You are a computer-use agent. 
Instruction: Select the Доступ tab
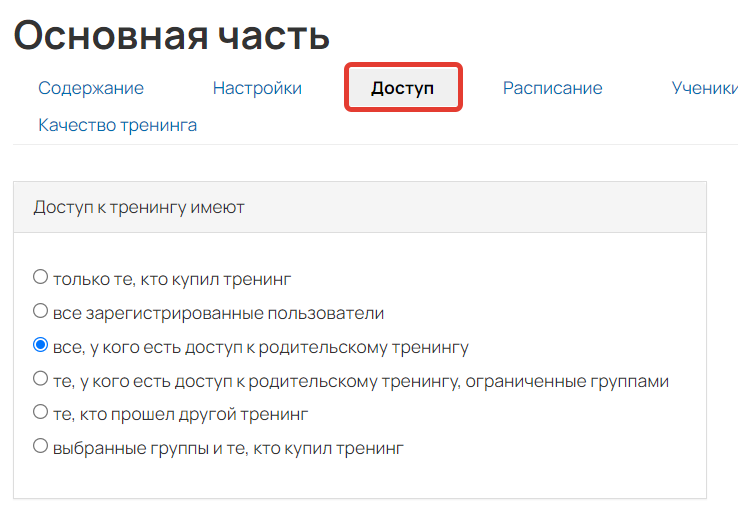[x=402, y=88]
